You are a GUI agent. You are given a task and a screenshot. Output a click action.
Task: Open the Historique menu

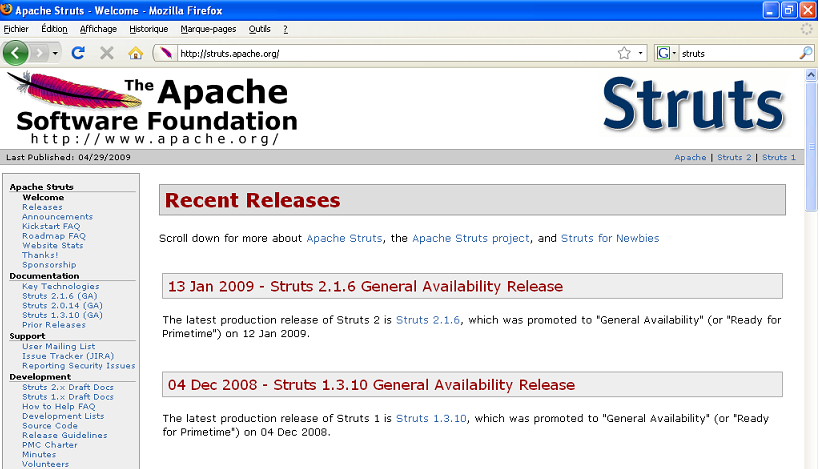[x=149, y=29]
